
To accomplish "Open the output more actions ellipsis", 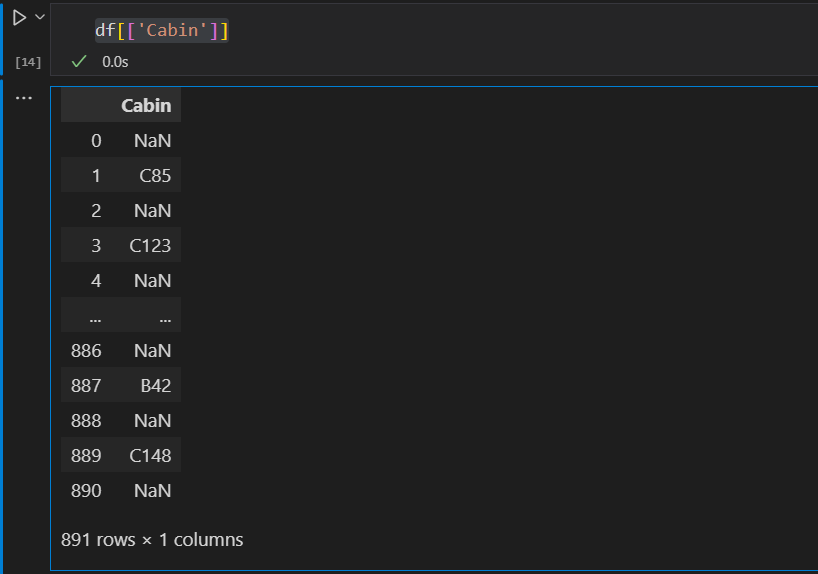I will tap(24, 98).
